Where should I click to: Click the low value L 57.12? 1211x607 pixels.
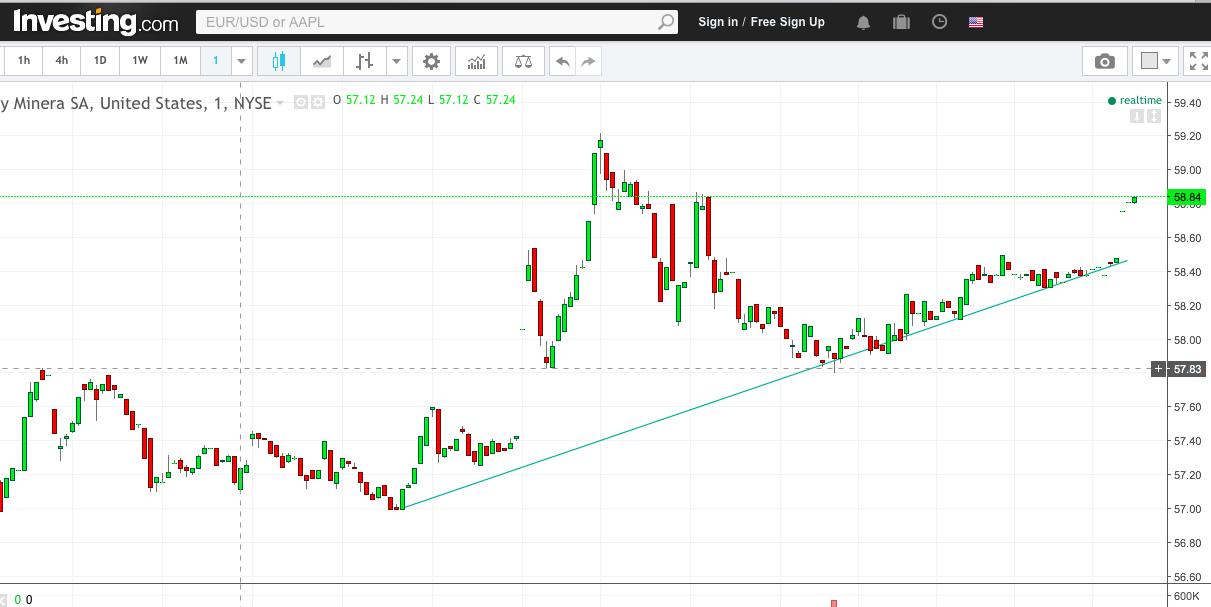point(448,100)
